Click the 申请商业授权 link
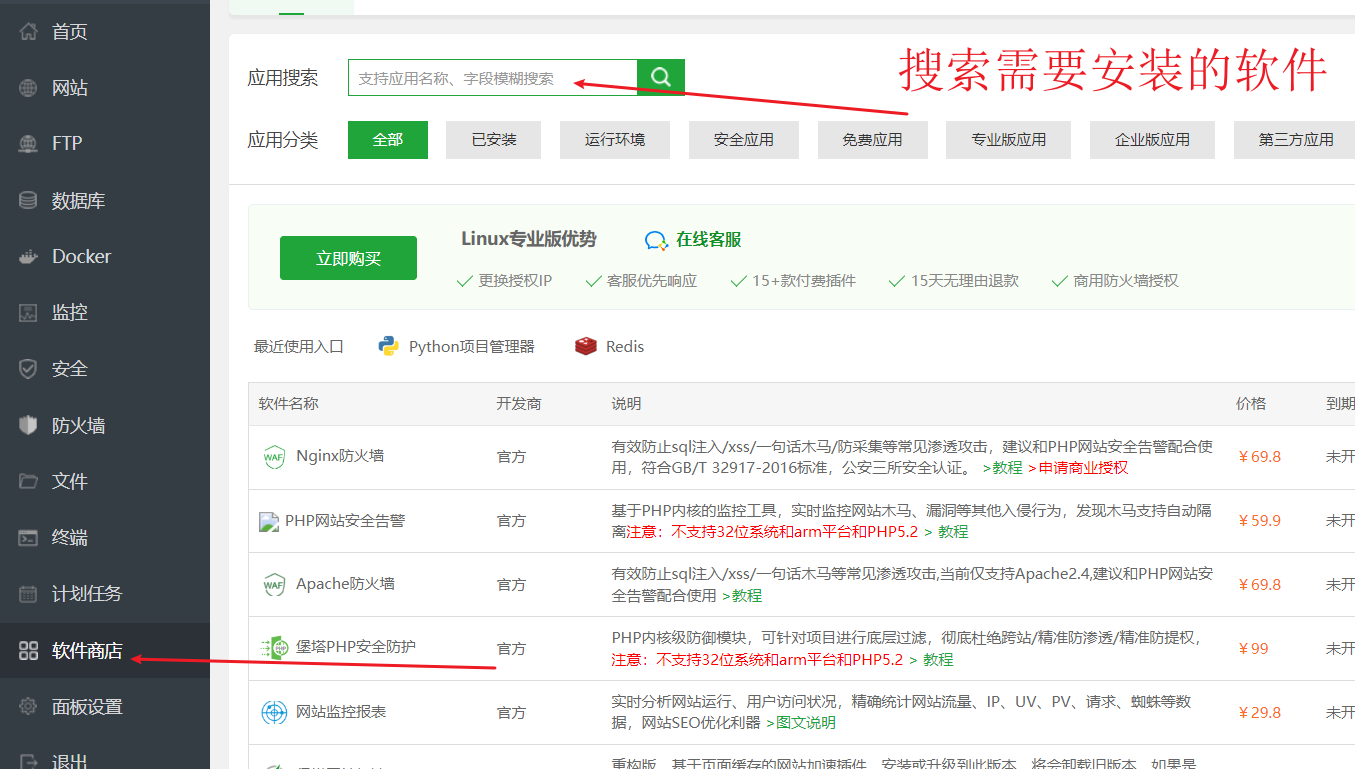The width and height of the screenshot is (1355, 769). coord(1078,467)
